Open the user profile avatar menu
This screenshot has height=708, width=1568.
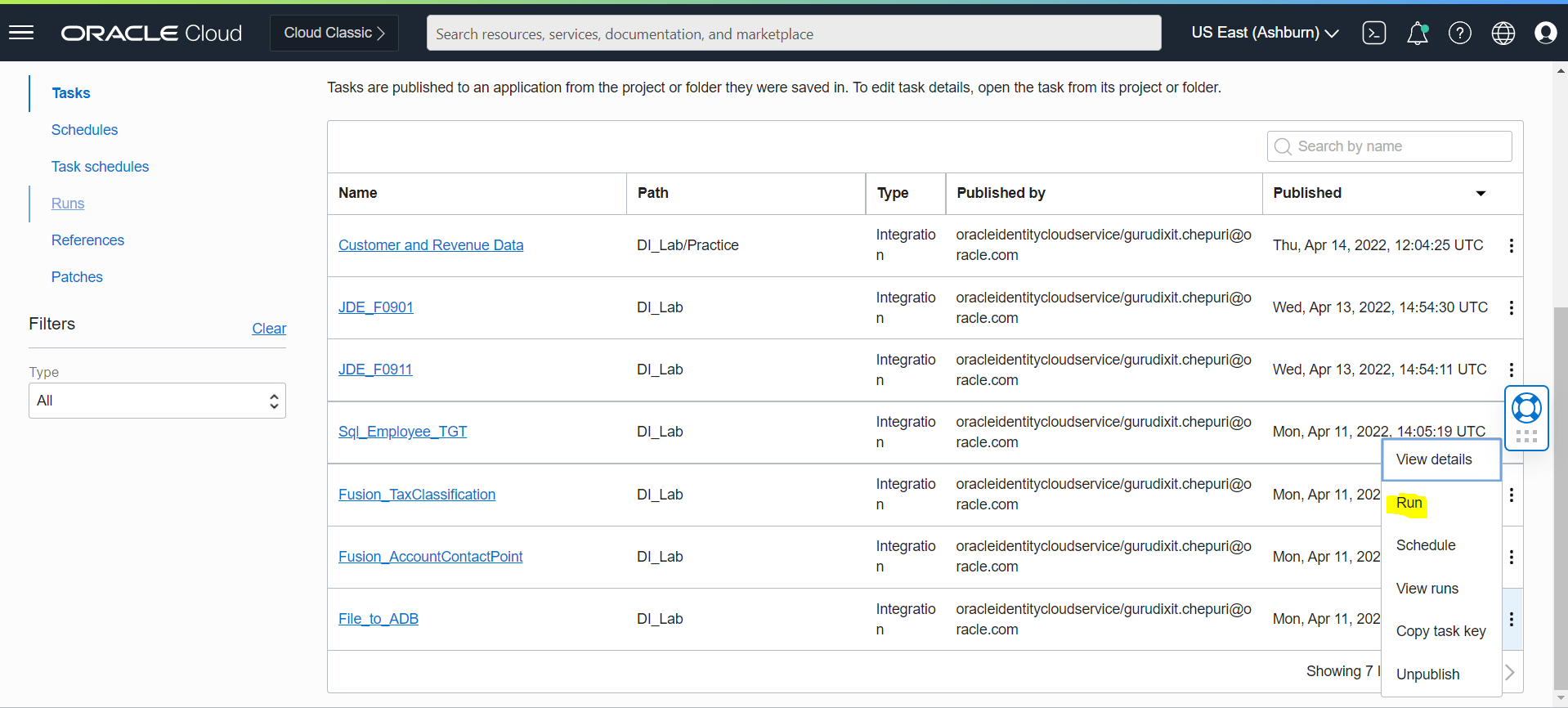[x=1546, y=33]
